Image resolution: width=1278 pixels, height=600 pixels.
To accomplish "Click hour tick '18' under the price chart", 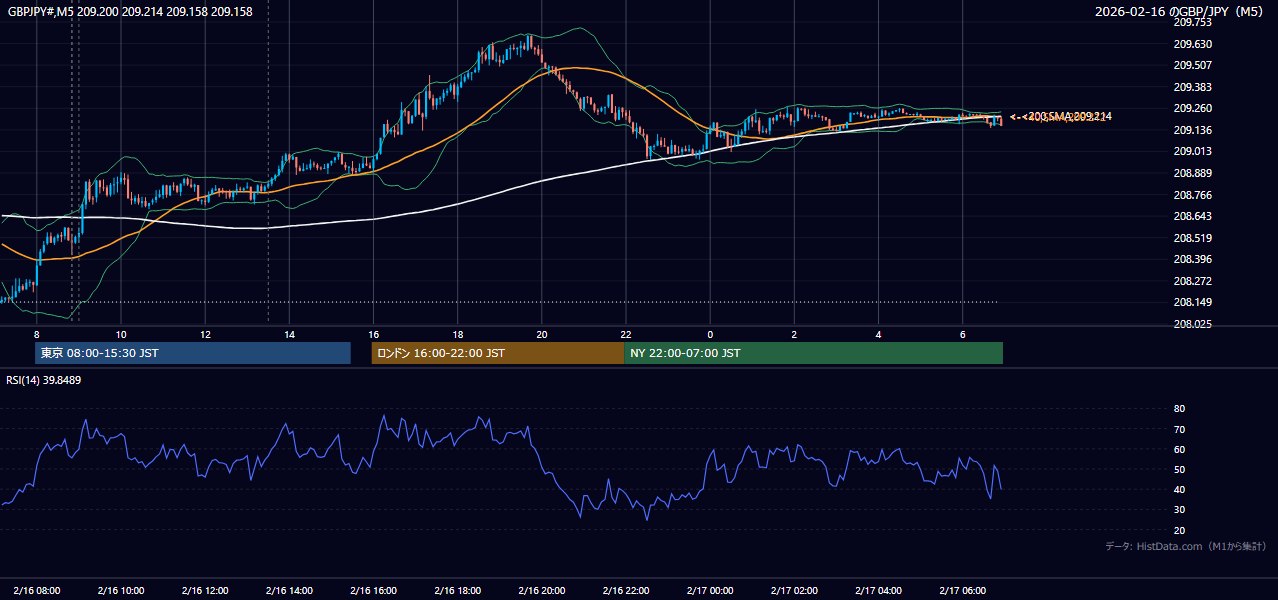I will click(x=457, y=334).
